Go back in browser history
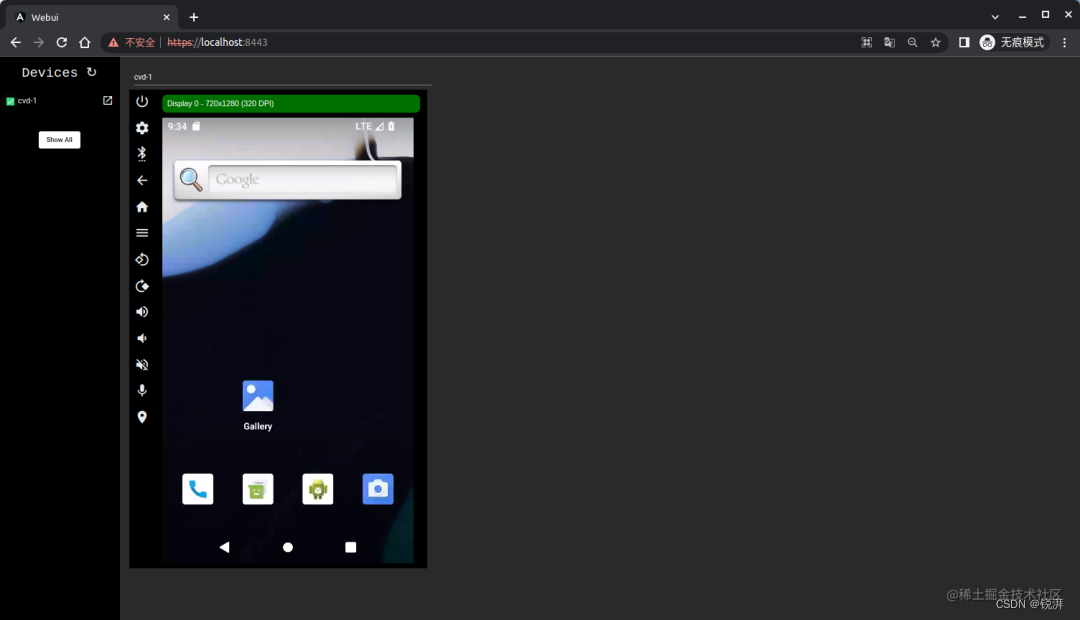Viewport: 1080px width, 620px height. (x=15, y=42)
